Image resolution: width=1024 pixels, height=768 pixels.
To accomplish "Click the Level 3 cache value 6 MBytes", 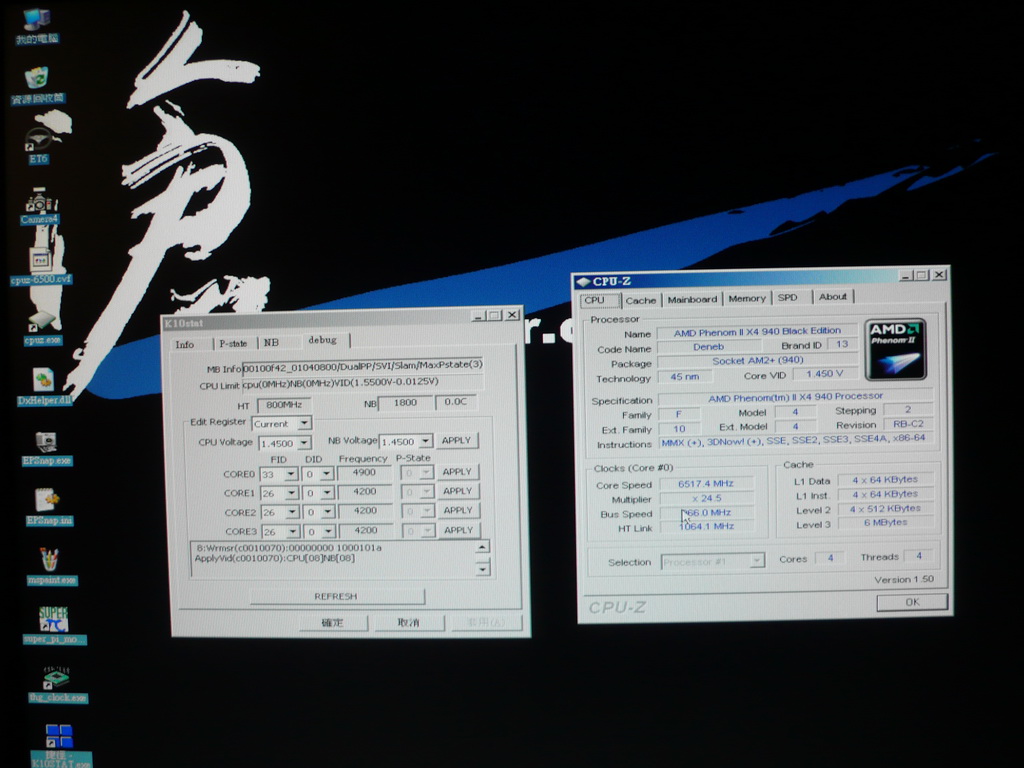I will [x=886, y=522].
